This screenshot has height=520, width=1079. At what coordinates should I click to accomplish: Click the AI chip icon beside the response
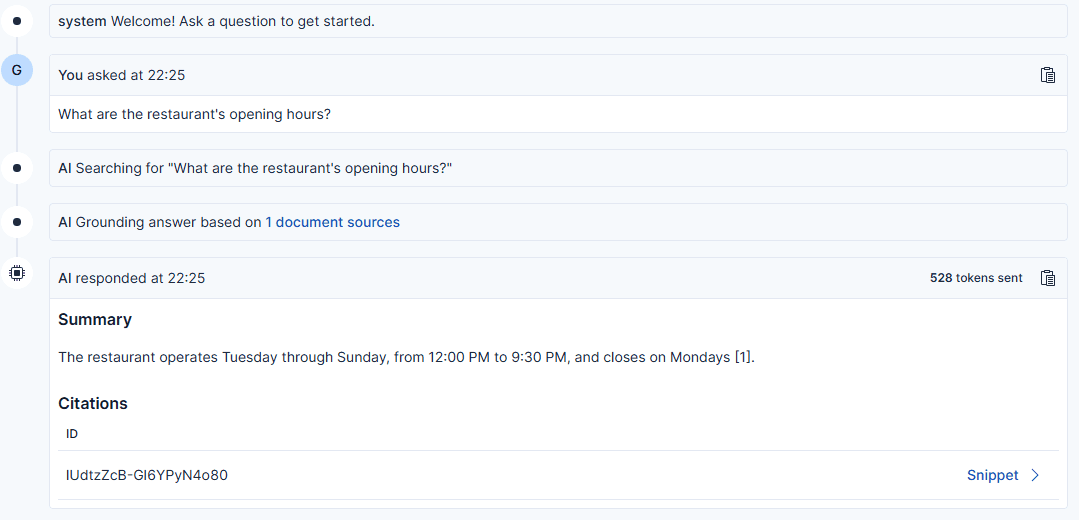(17, 272)
